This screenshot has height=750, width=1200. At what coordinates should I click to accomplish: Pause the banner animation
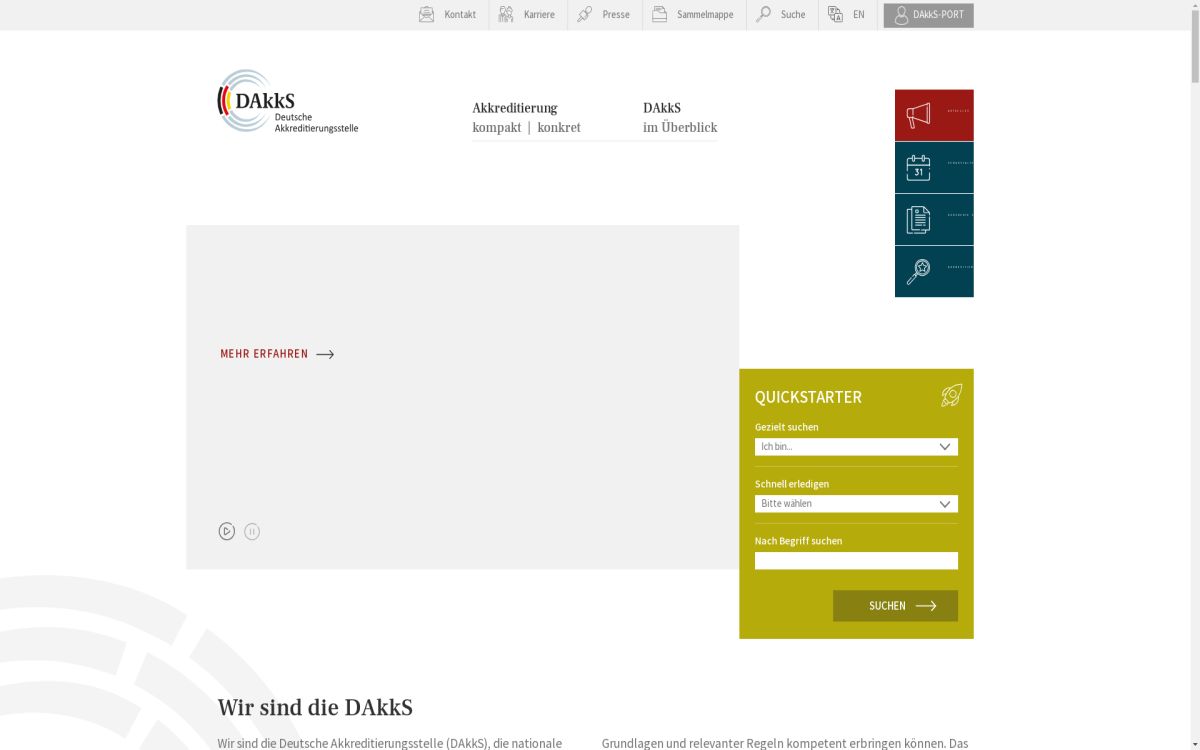pos(252,531)
